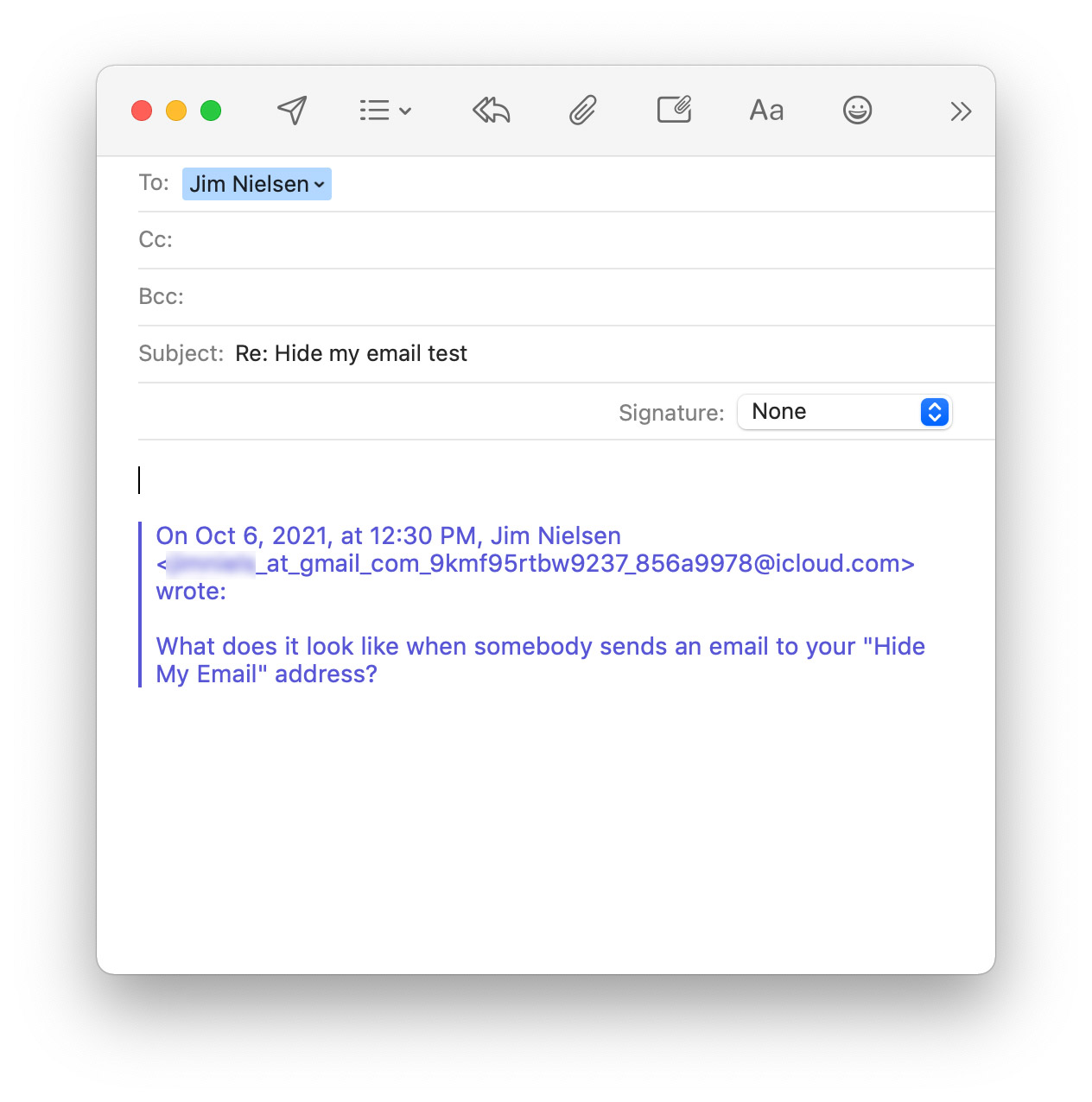The height and width of the screenshot is (1102, 1092).
Task: Open the Jim Nielsen recipient dropdown
Action: coord(257,184)
